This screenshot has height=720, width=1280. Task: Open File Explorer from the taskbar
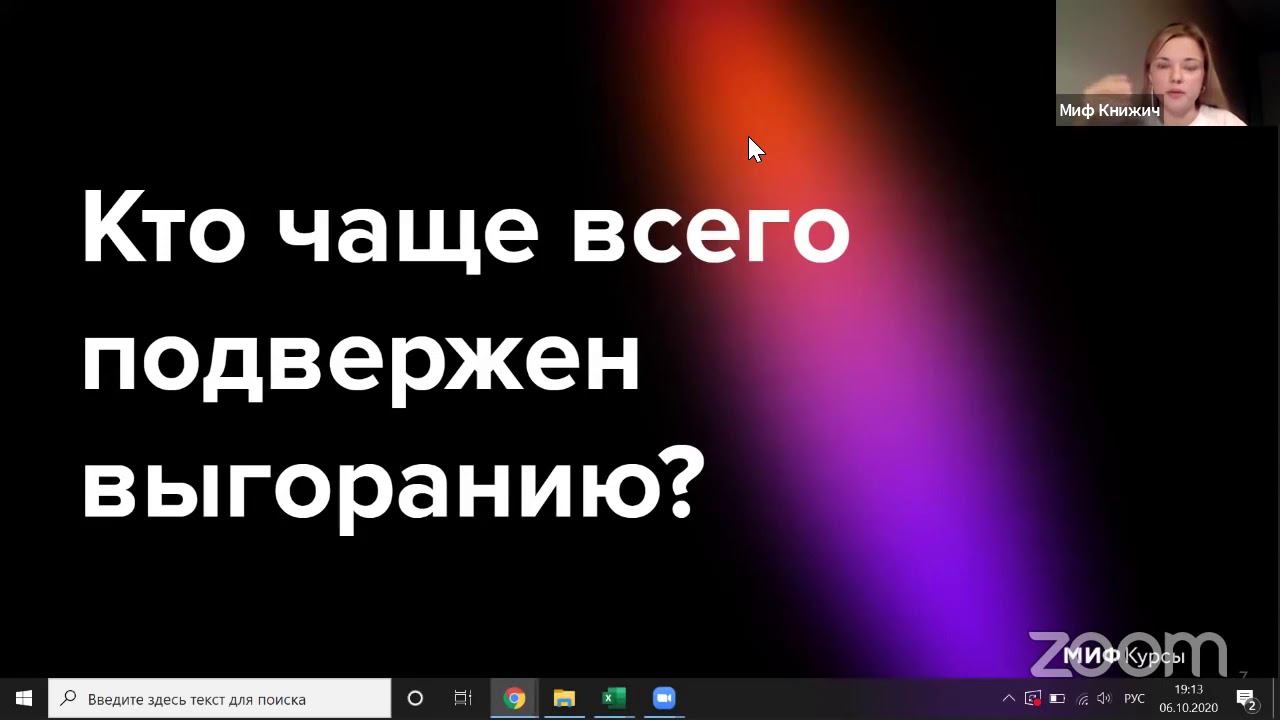tap(564, 698)
